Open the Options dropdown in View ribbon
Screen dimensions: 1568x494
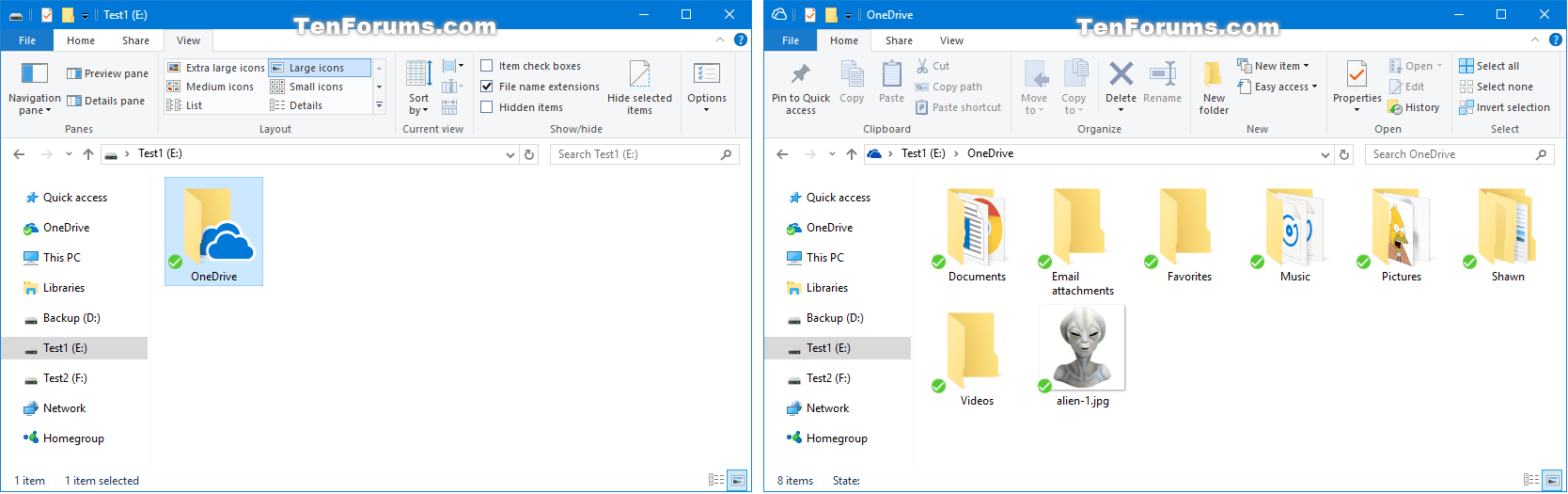707,88
